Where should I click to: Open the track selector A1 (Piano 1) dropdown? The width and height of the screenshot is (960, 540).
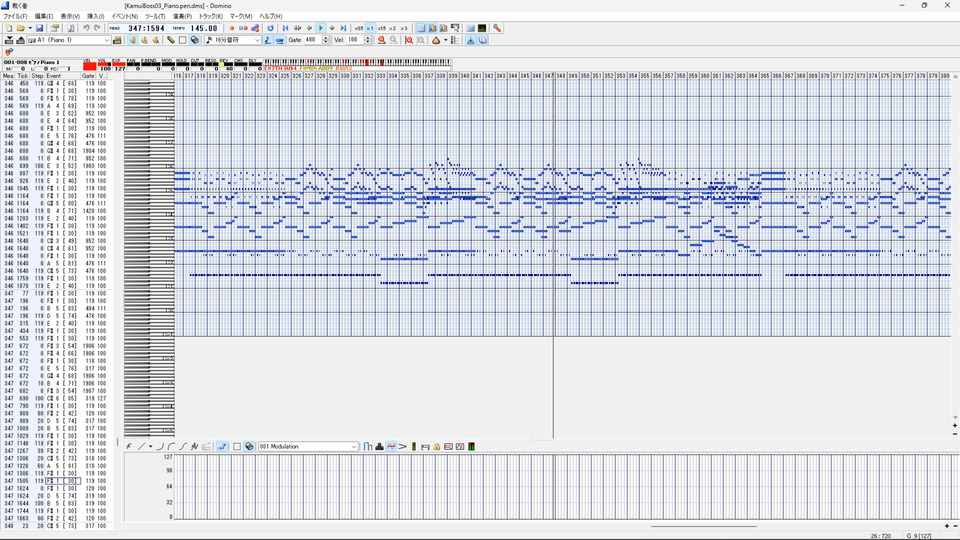107,40
